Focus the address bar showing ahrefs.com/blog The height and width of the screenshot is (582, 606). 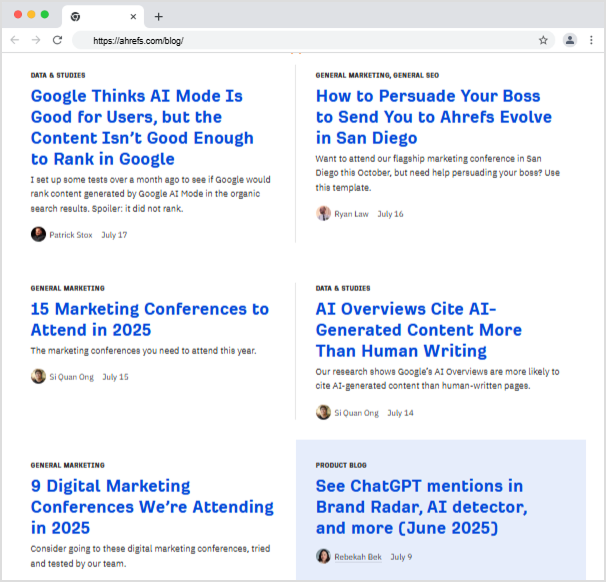(313, 40)
